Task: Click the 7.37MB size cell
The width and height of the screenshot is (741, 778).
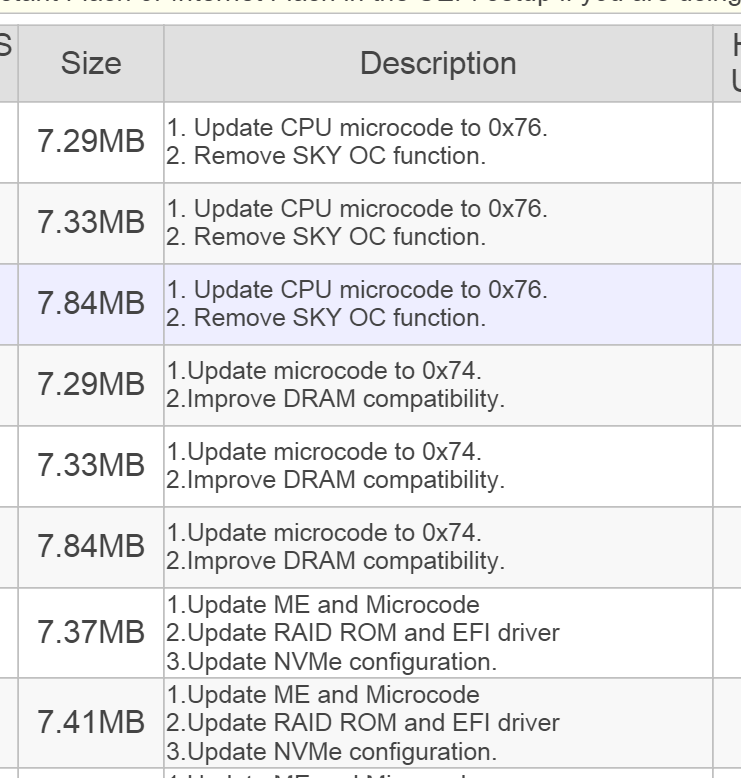Action: (91, 632)
